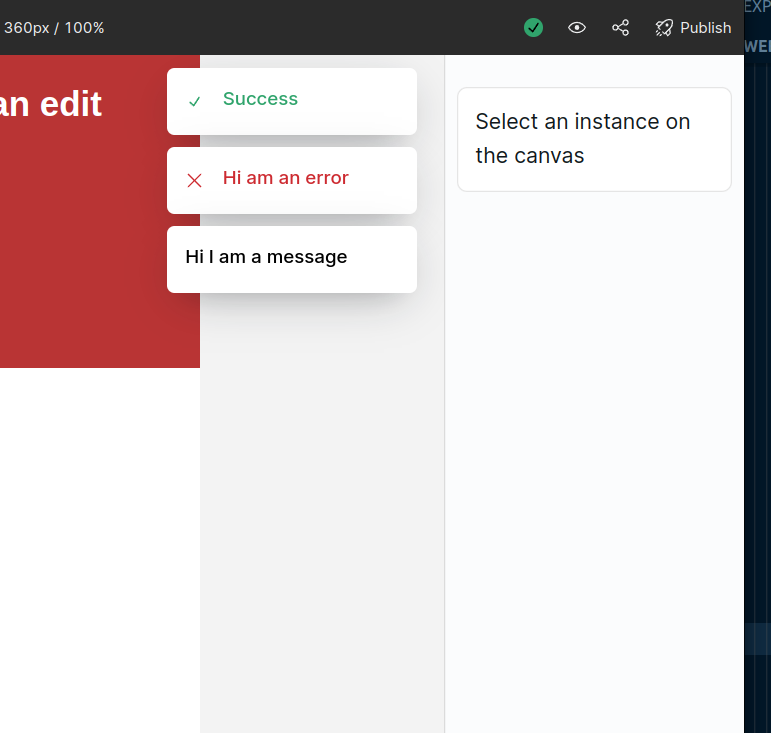Dismiss the Success toast notification
Viewport: 771px width, 733px height.
point(292,101)
